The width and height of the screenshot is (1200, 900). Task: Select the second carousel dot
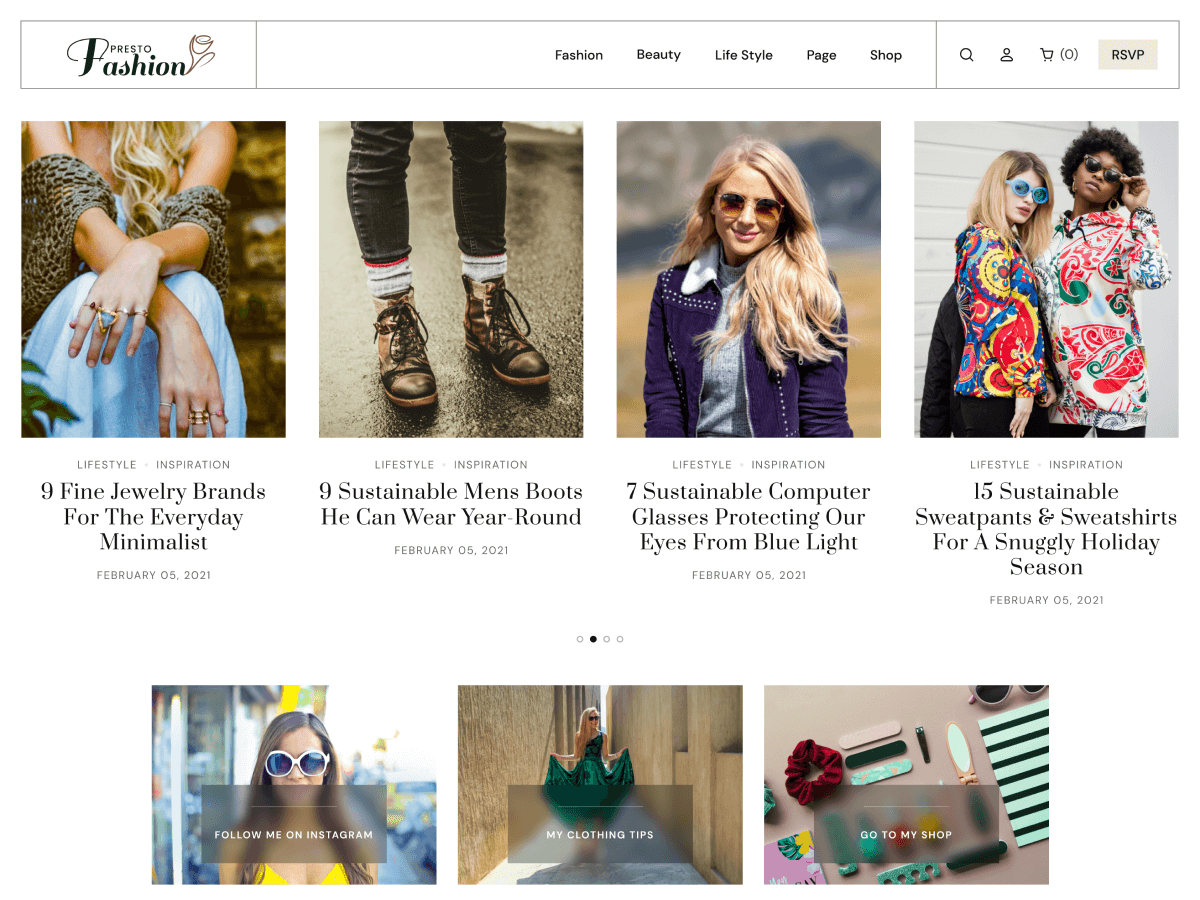[593, 639]
